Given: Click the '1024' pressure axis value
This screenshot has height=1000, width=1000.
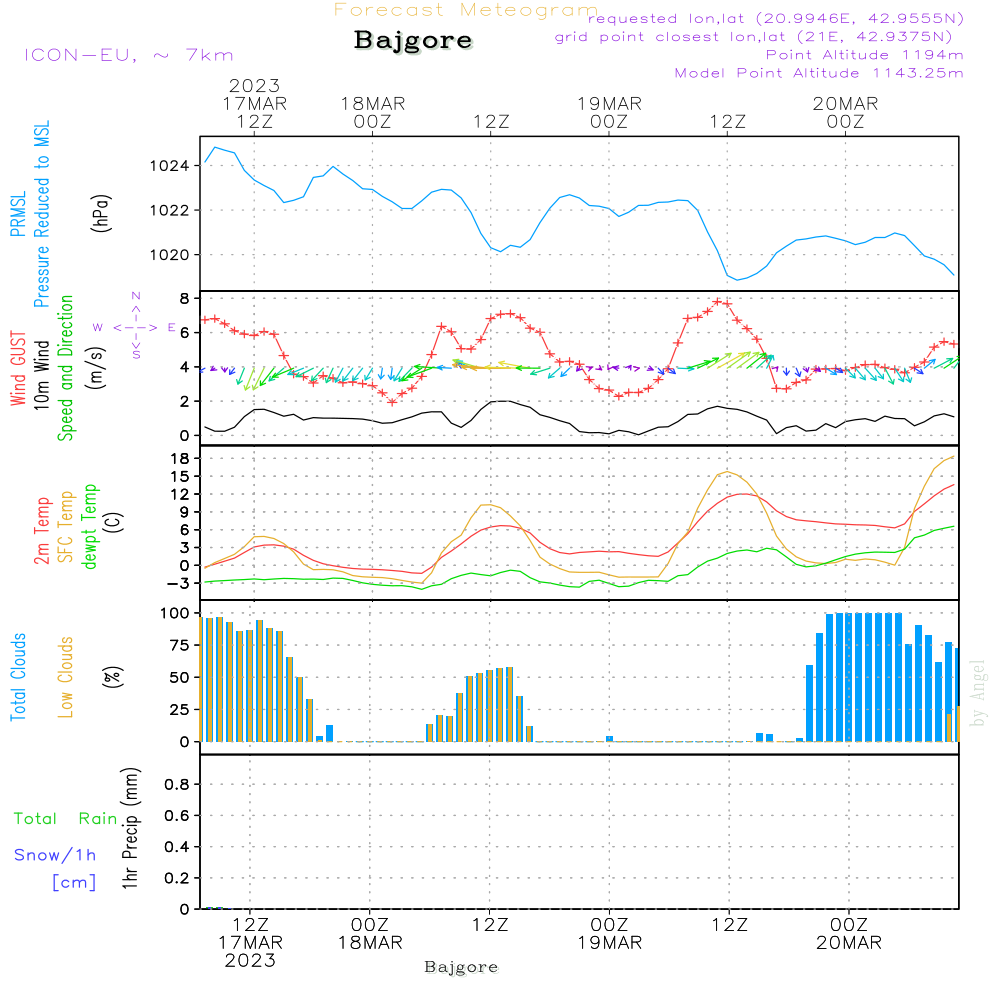Looking at the screenshot, I should click(170, 166).
